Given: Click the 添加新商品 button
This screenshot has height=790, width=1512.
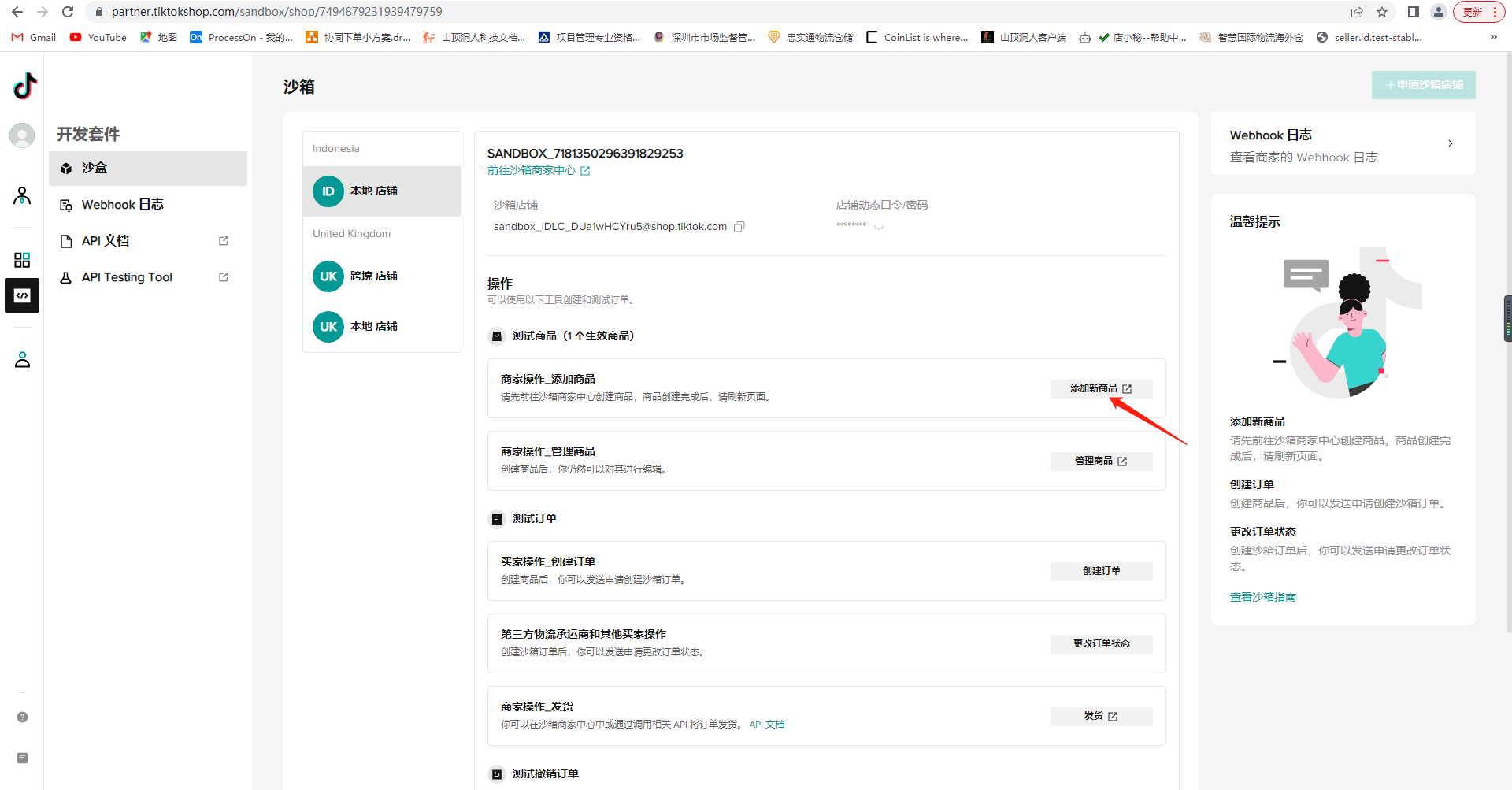Looking at the screenshot, I should pos(1100,389).
